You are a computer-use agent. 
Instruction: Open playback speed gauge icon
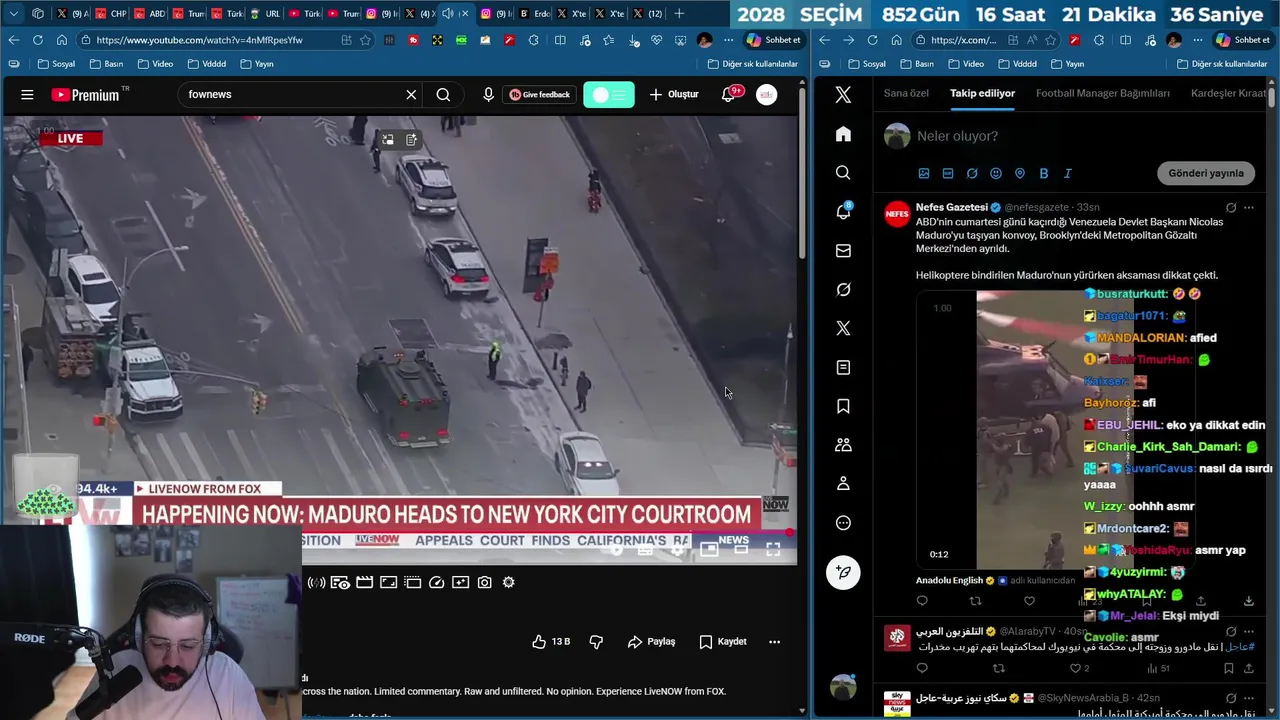pyautogui.click(x=437, y=582)
